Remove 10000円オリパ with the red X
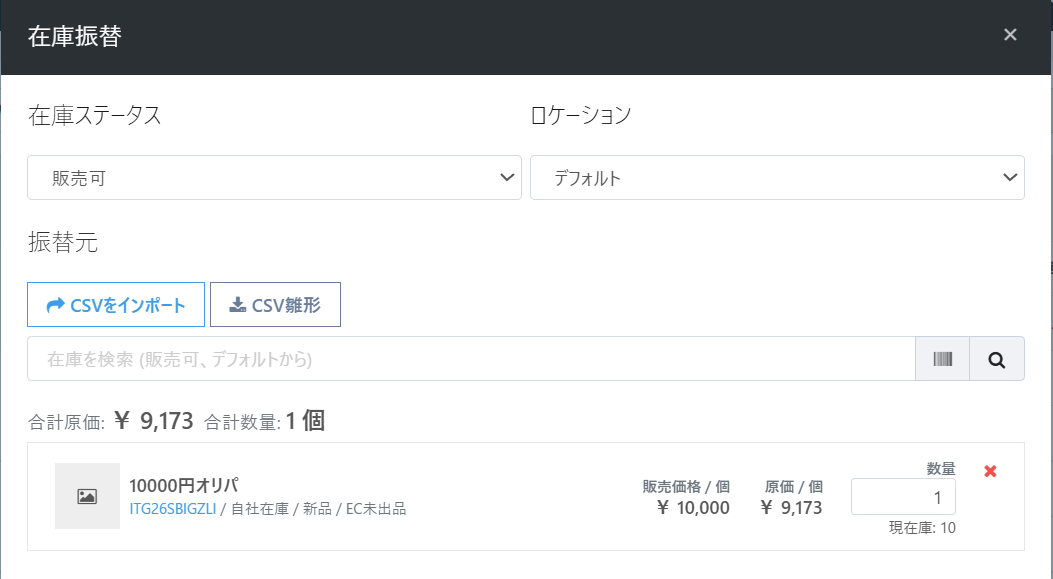 click(x=990, y=471)
